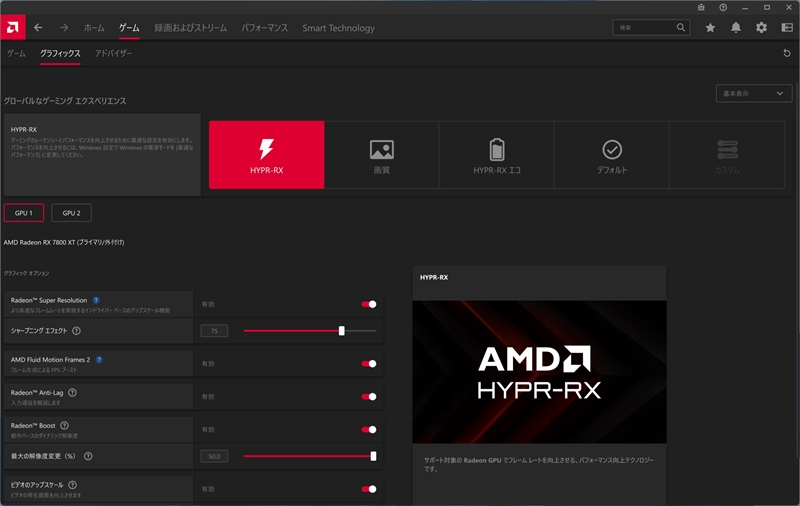Open favorites via the star icon
Viewport: 800px width, 506px height.
click(710, 28)
